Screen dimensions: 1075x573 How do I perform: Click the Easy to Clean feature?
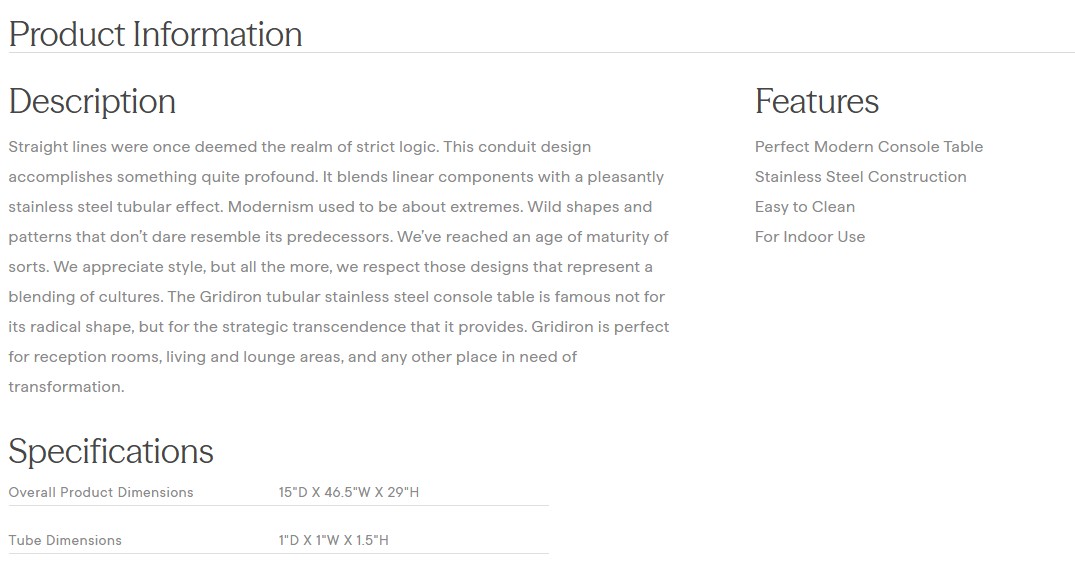click(x=804, y=207)
